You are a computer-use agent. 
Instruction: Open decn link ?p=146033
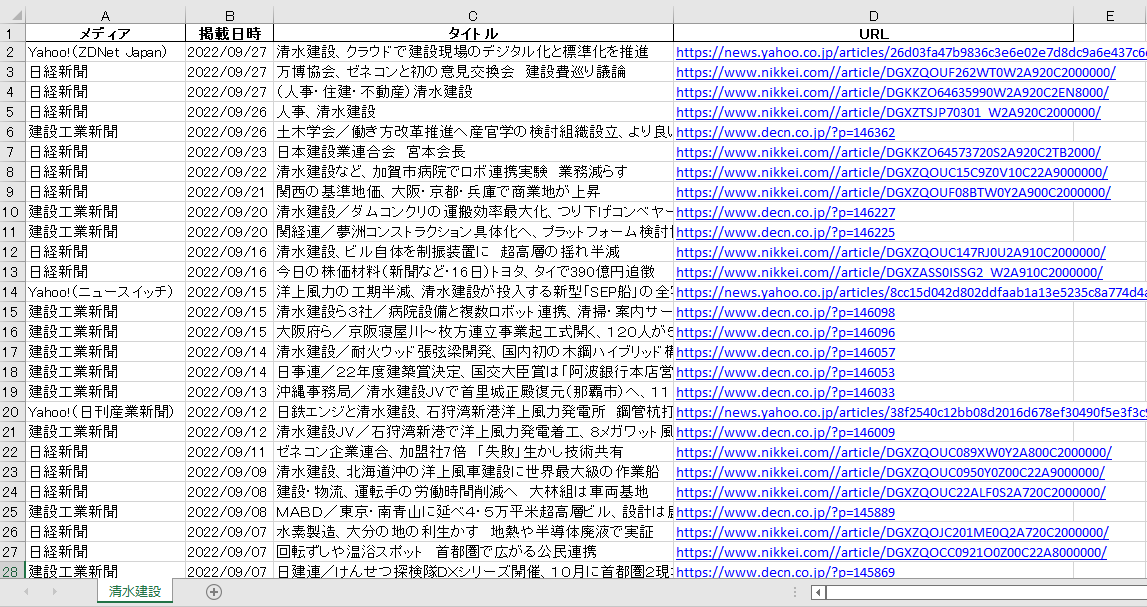point(785,392)
